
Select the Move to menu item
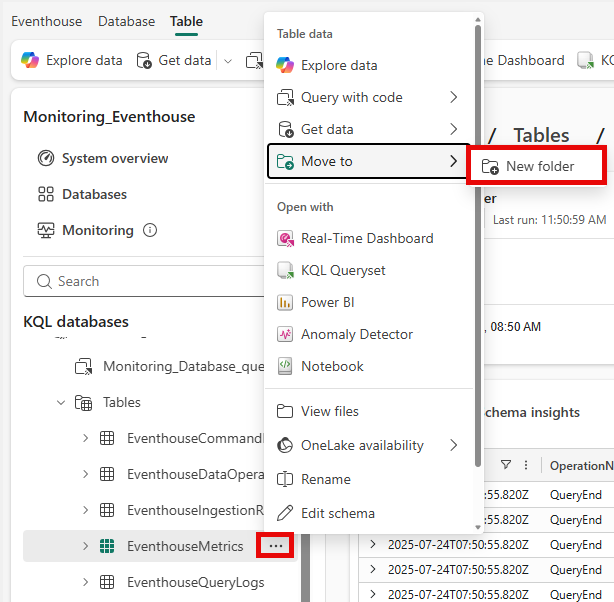(x=369, y=161)
